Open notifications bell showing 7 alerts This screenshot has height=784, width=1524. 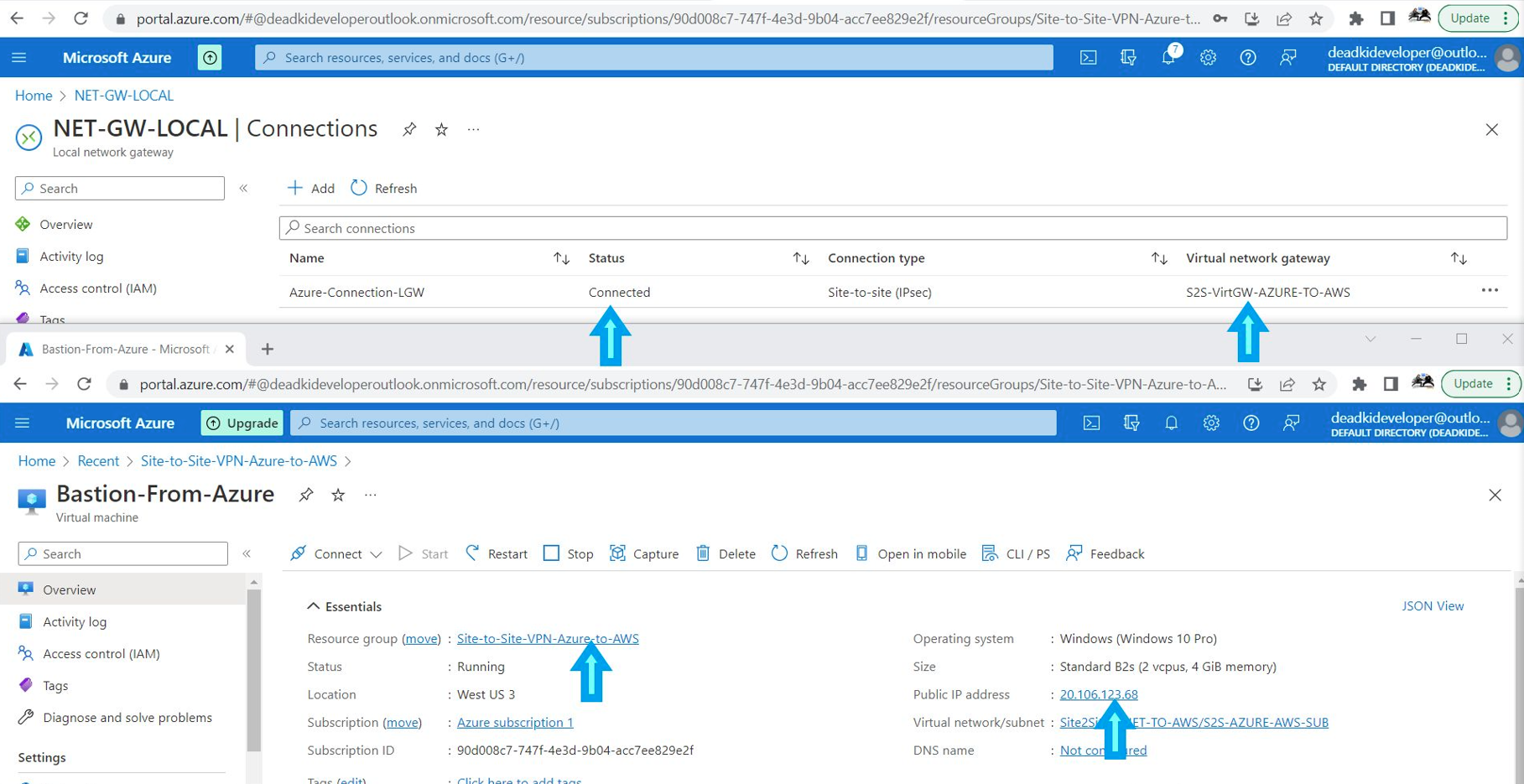coord(1169,56)
